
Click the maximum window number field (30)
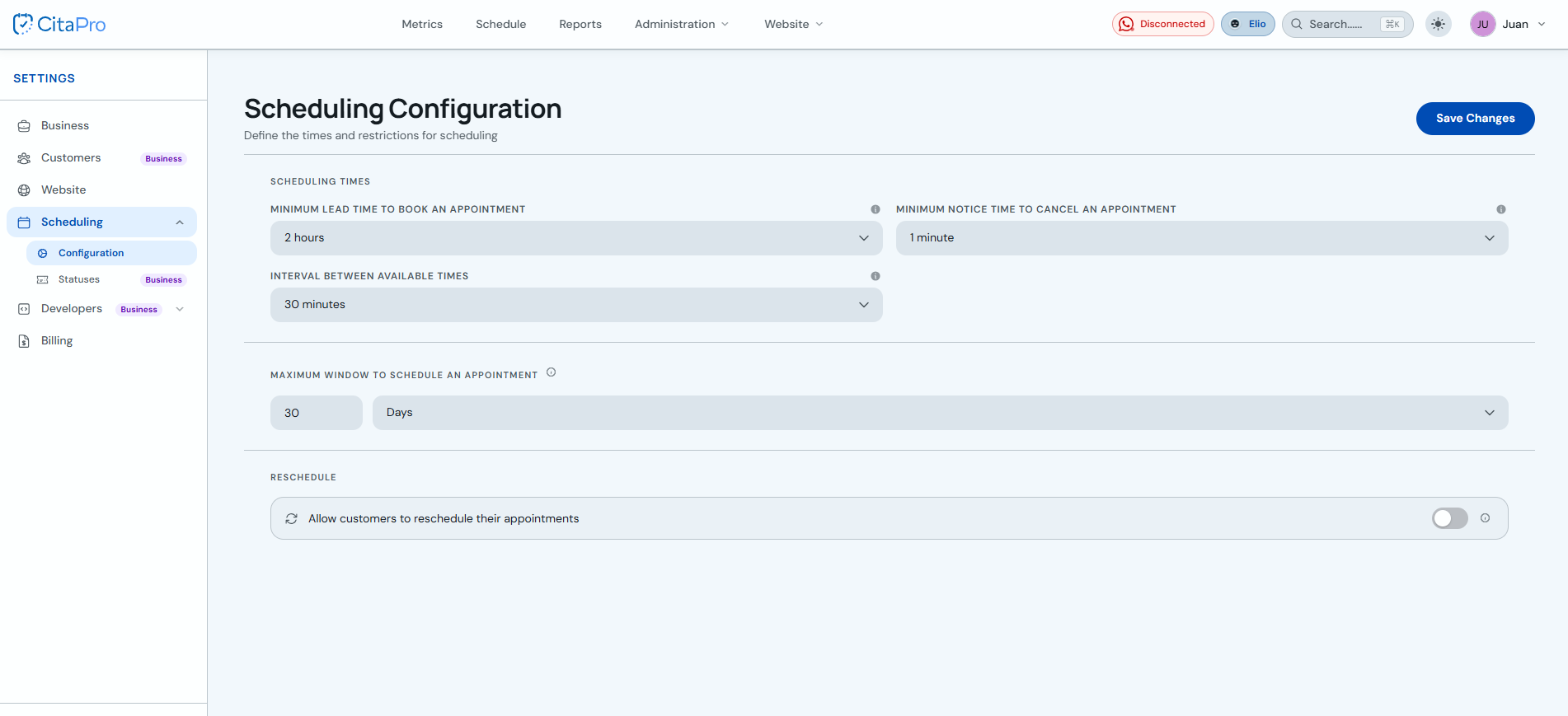pos(317,413)
